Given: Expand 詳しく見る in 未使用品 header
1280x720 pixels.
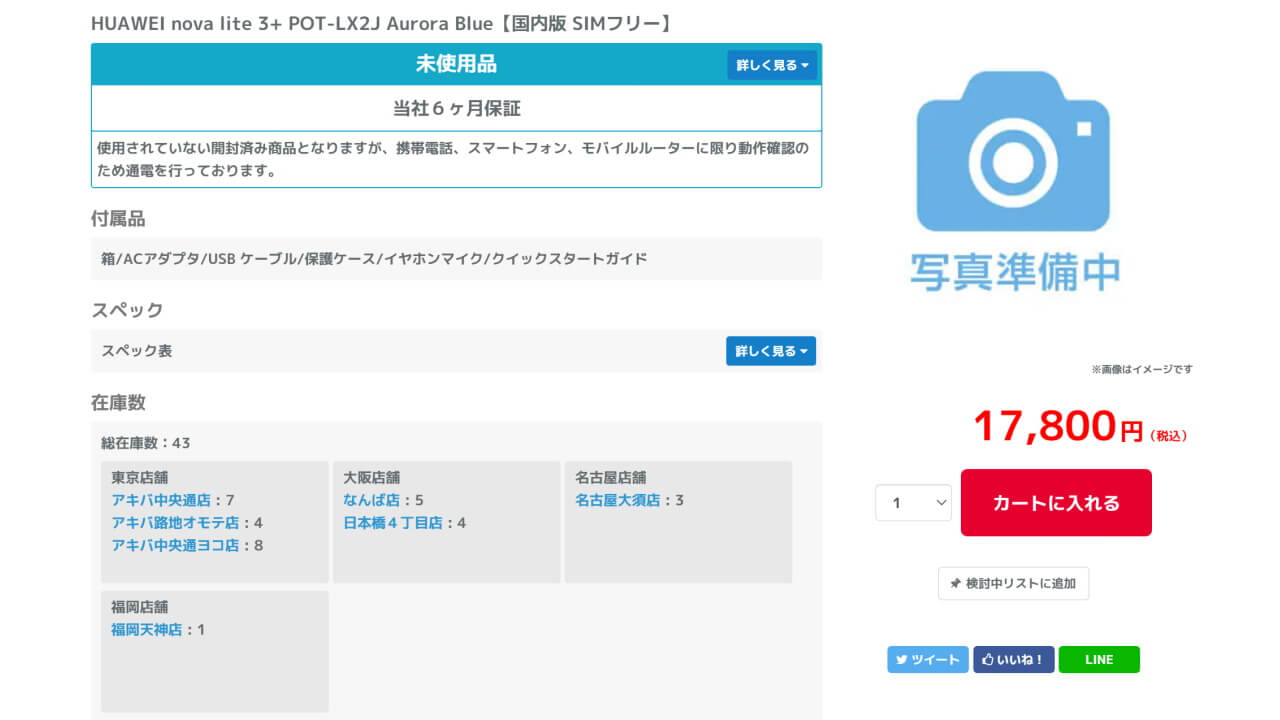Looking at the screenshot, I should 771,65.
